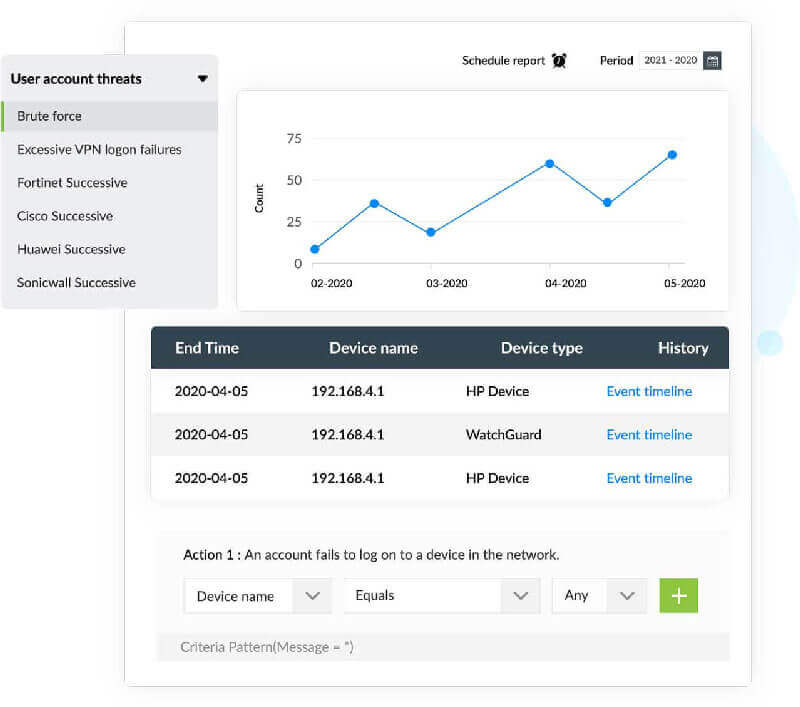
Task: Open the Huawei Successive report
Action: [x=70, y=249]
